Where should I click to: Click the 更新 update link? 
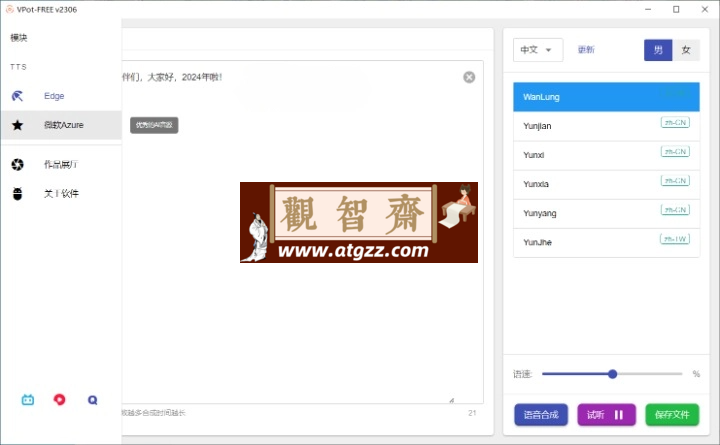[586, 50]
